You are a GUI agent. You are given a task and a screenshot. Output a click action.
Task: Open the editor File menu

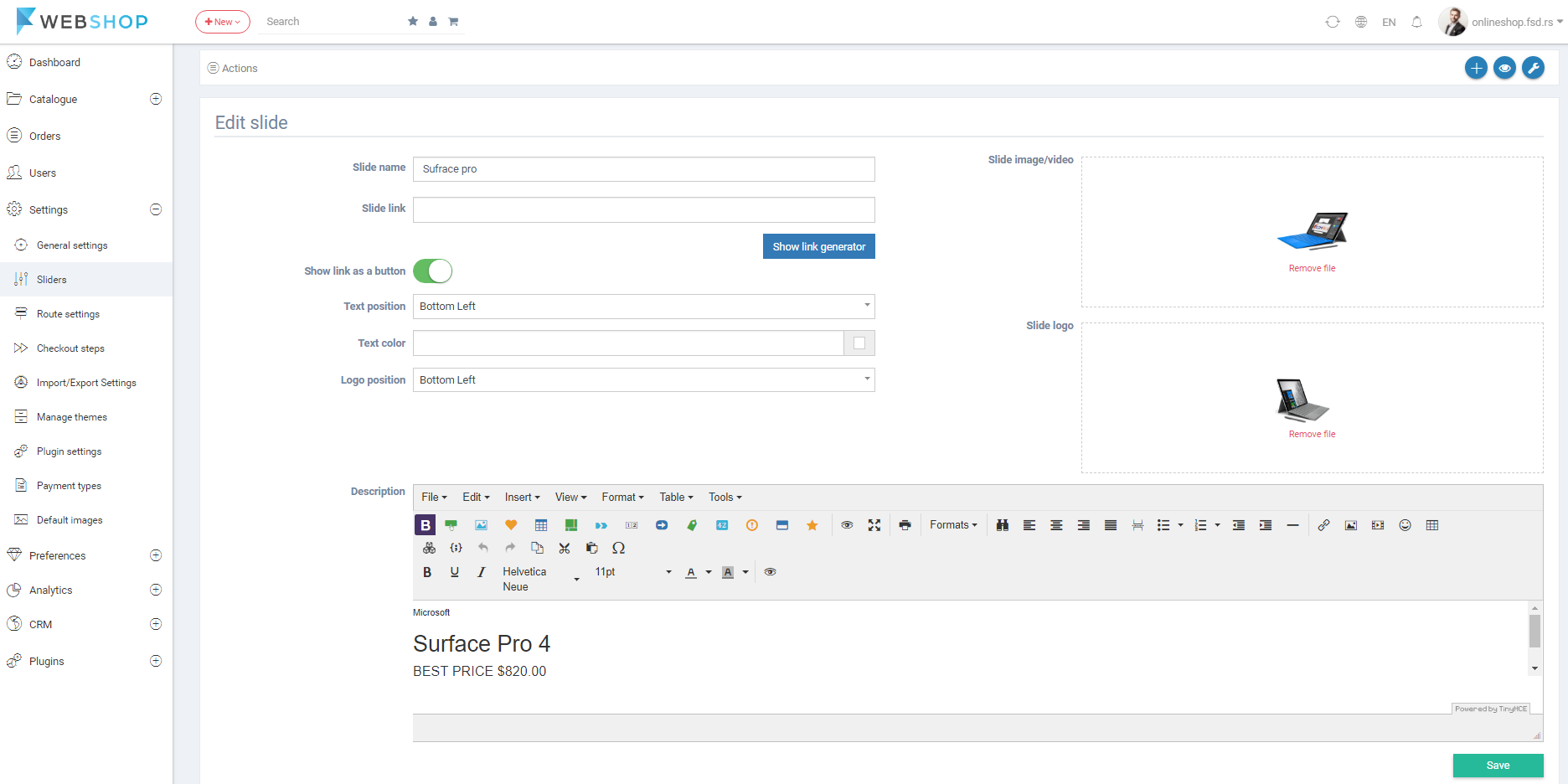click(x=434, y=498)
